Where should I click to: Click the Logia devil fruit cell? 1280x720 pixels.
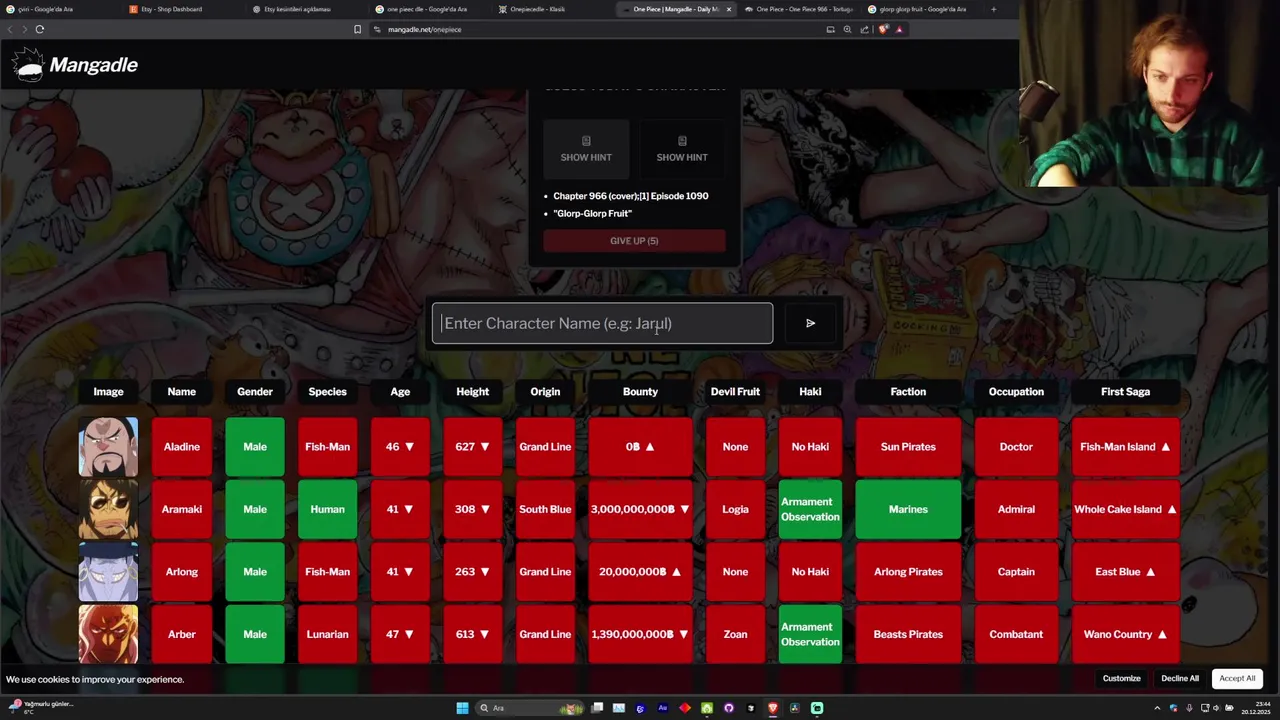pyautogui.click(x=735, y=509)
